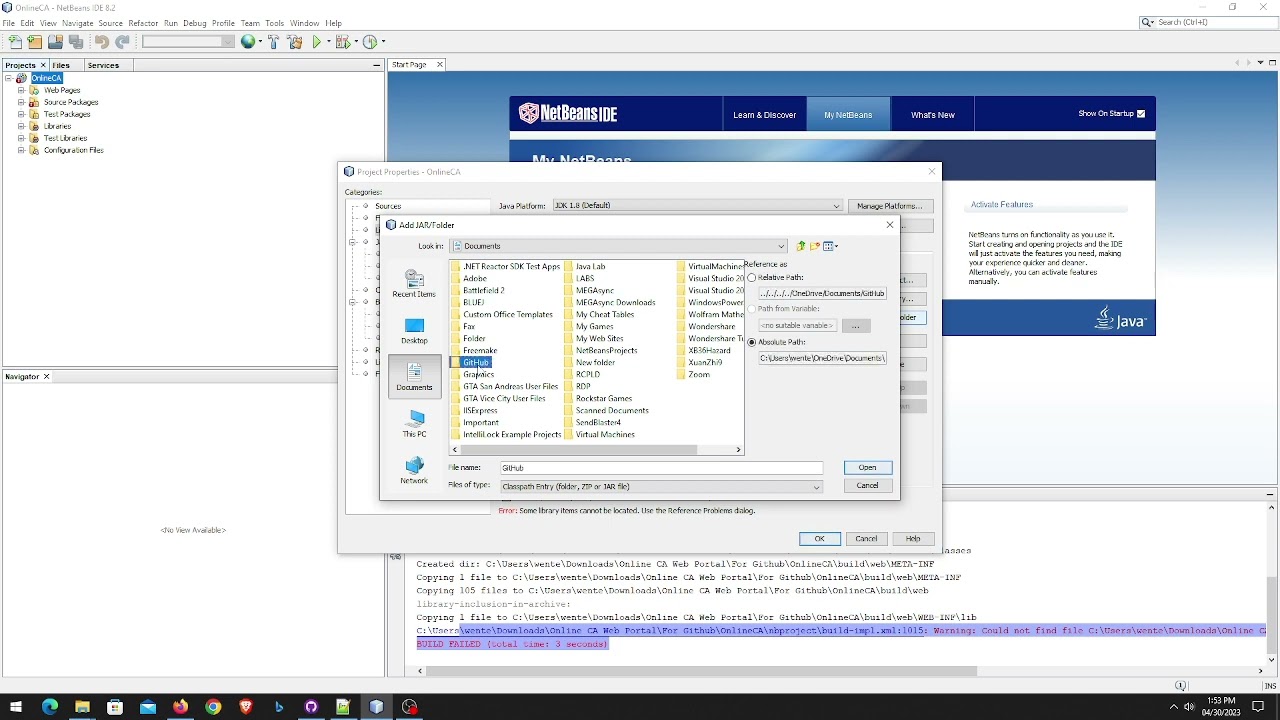Open the Java Platform dropdown

pyautogui.click(x=697, y=206)
